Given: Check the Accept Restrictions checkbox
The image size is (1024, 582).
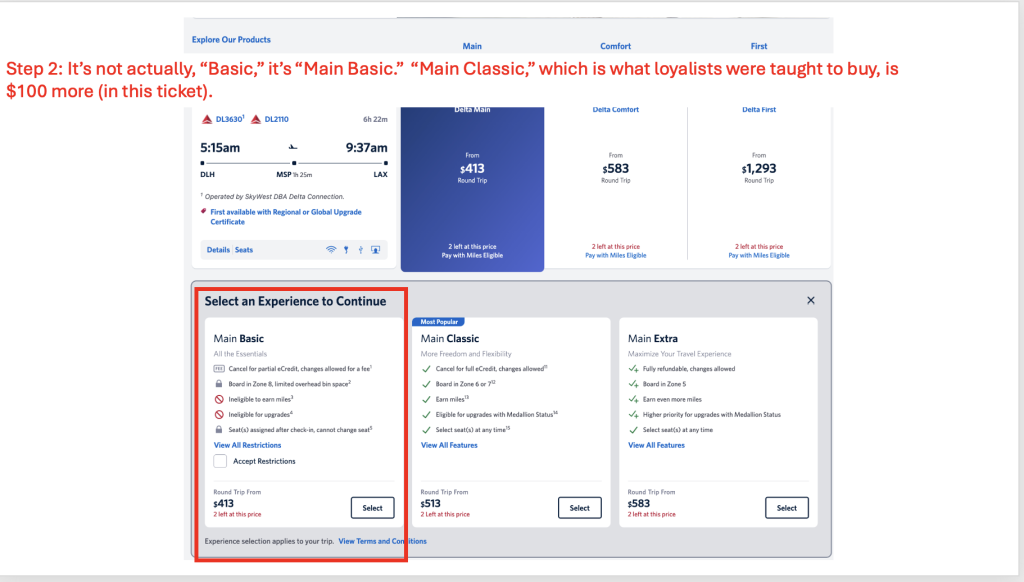Looking at the screenshot, I should (220, 460).
